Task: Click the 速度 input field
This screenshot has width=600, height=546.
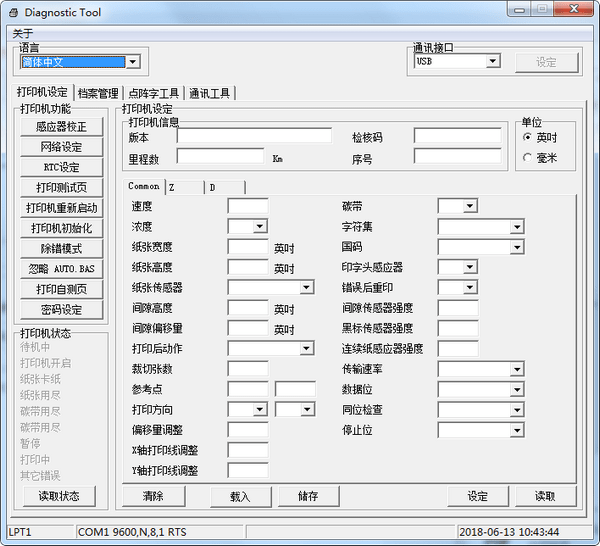Action: tap(247, 206)
